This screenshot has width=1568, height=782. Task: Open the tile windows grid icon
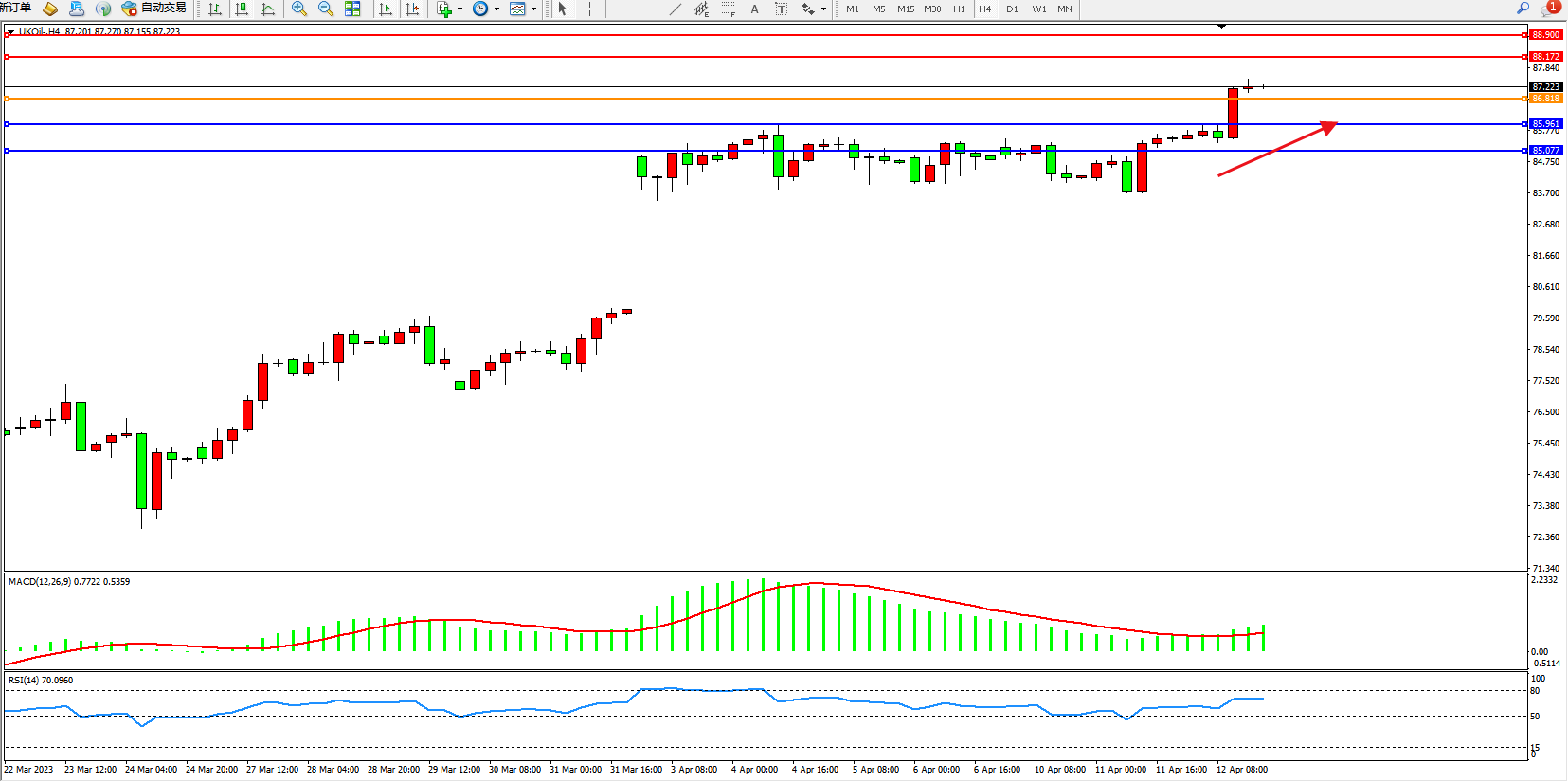point(352,9)
